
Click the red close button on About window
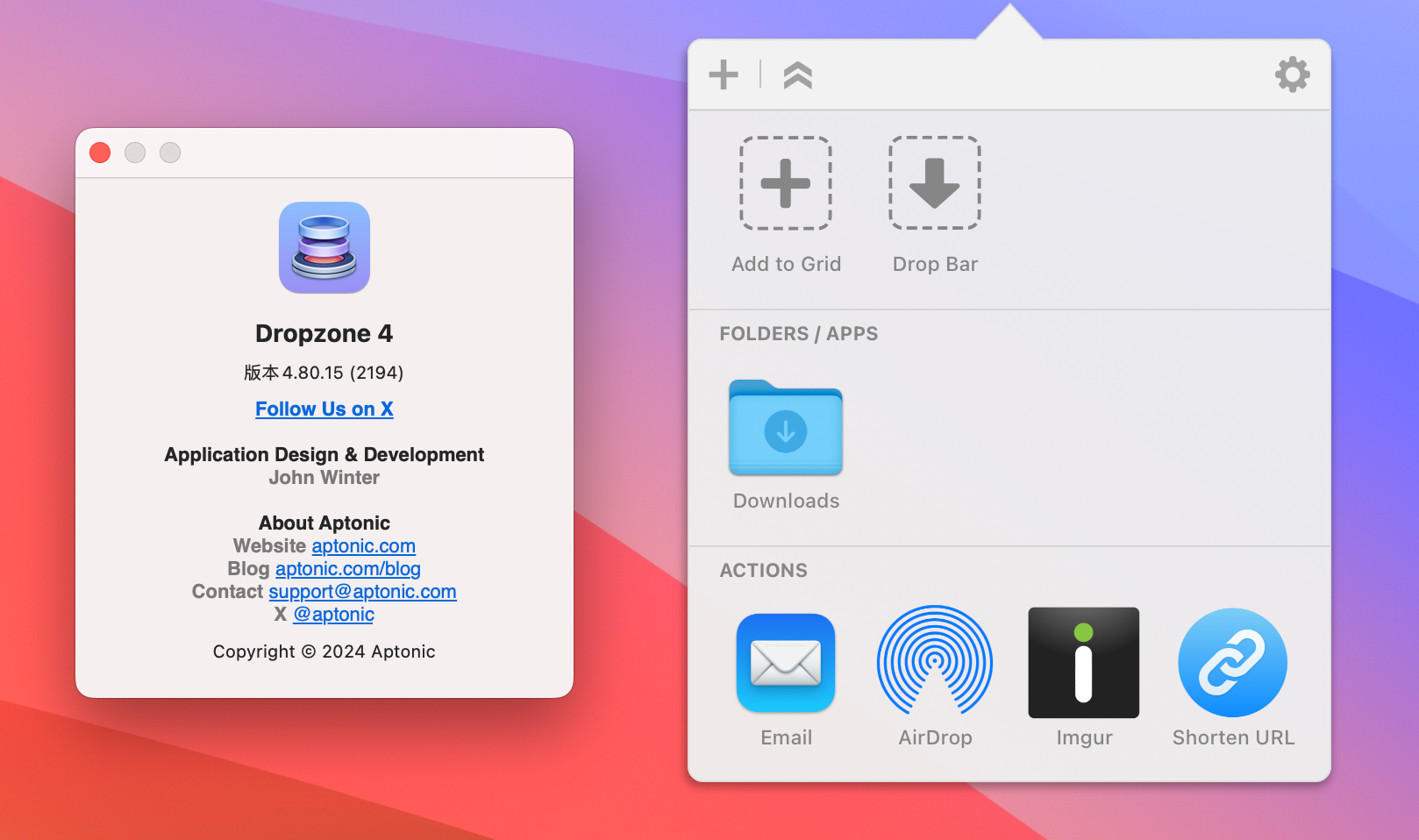[x=100, y=152]
